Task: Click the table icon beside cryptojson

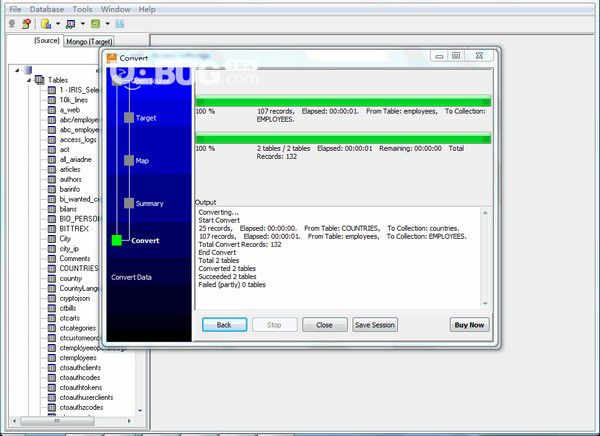Action: pyautogui.click(x=52, y=298)
